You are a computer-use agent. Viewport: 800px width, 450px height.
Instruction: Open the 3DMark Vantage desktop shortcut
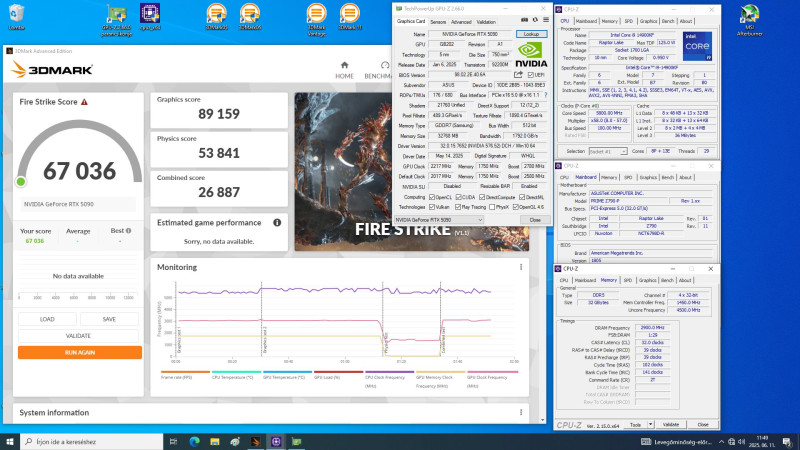tap(316, 19)
